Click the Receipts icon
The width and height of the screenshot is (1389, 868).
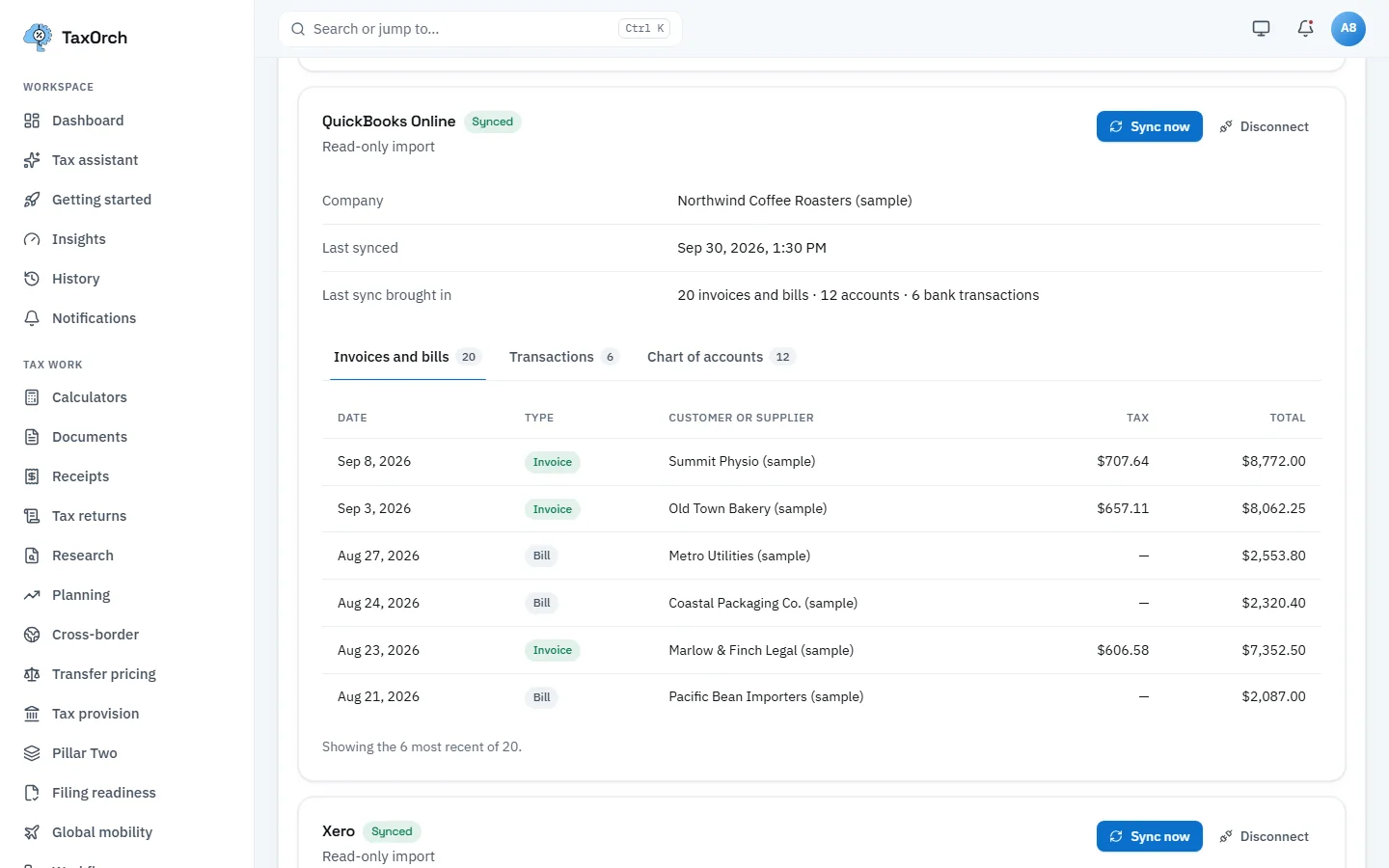tap(32, 476)
